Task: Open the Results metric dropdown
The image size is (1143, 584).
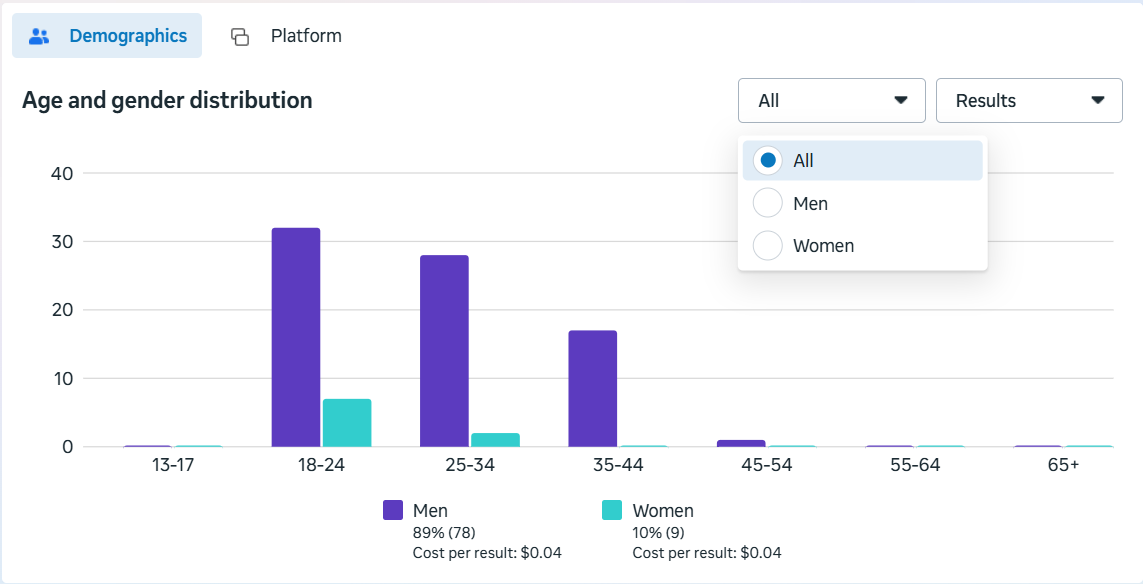Action: [x=1028, y=101]
